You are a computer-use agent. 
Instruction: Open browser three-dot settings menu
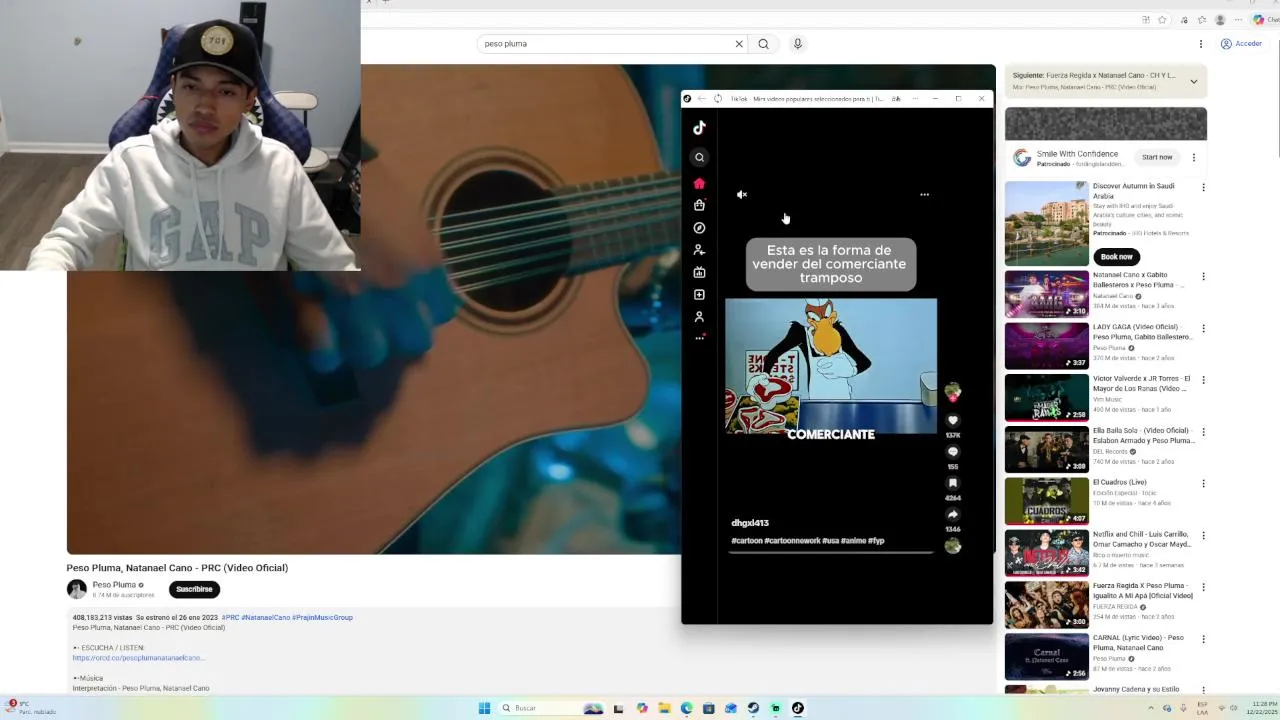coord(1238,20)
